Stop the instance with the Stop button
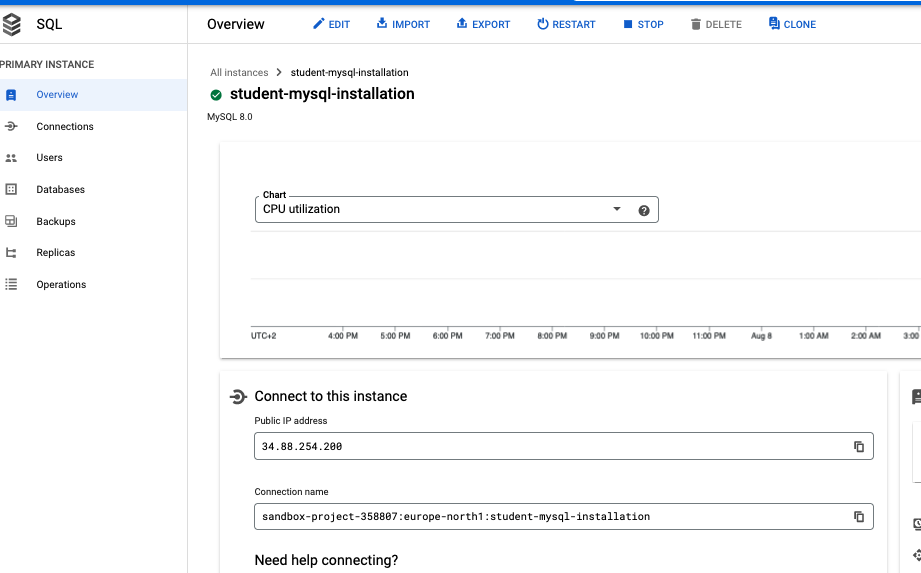Image resolution: width=921 pixels, height=573 pixels. 642,24
